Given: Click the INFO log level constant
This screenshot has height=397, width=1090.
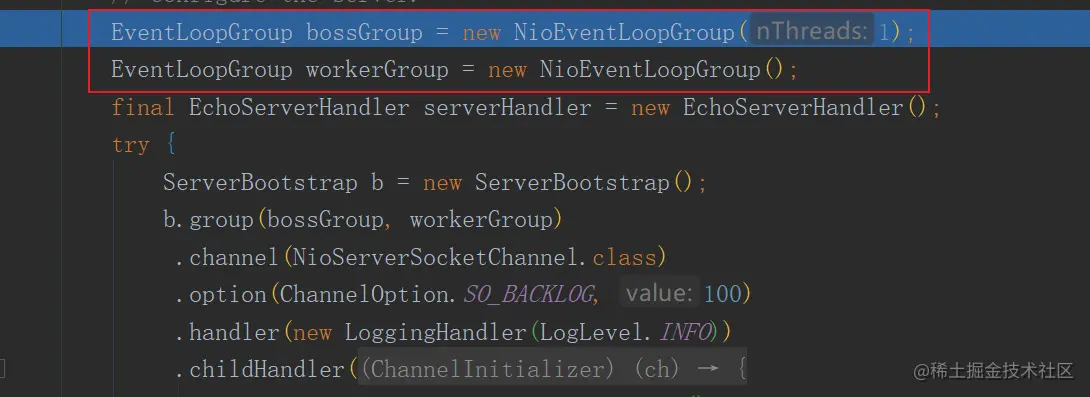Looking at the screenshot, I should (x=685, y=332).
